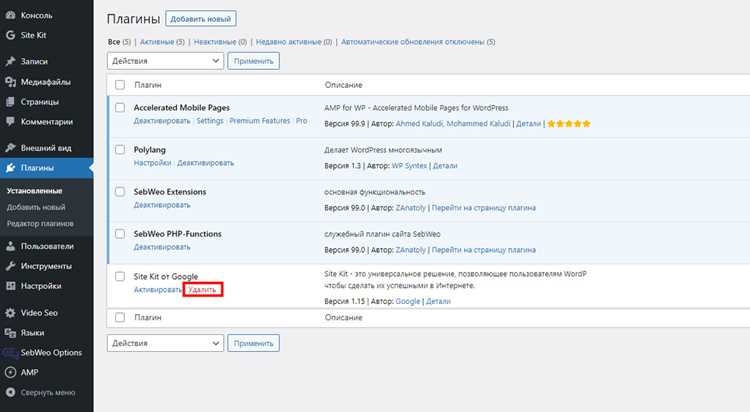Image resolution: width=750 pixels, height=412 pixels.
Task: Open WP Syntex author link
Action: (x=409, y=166)
